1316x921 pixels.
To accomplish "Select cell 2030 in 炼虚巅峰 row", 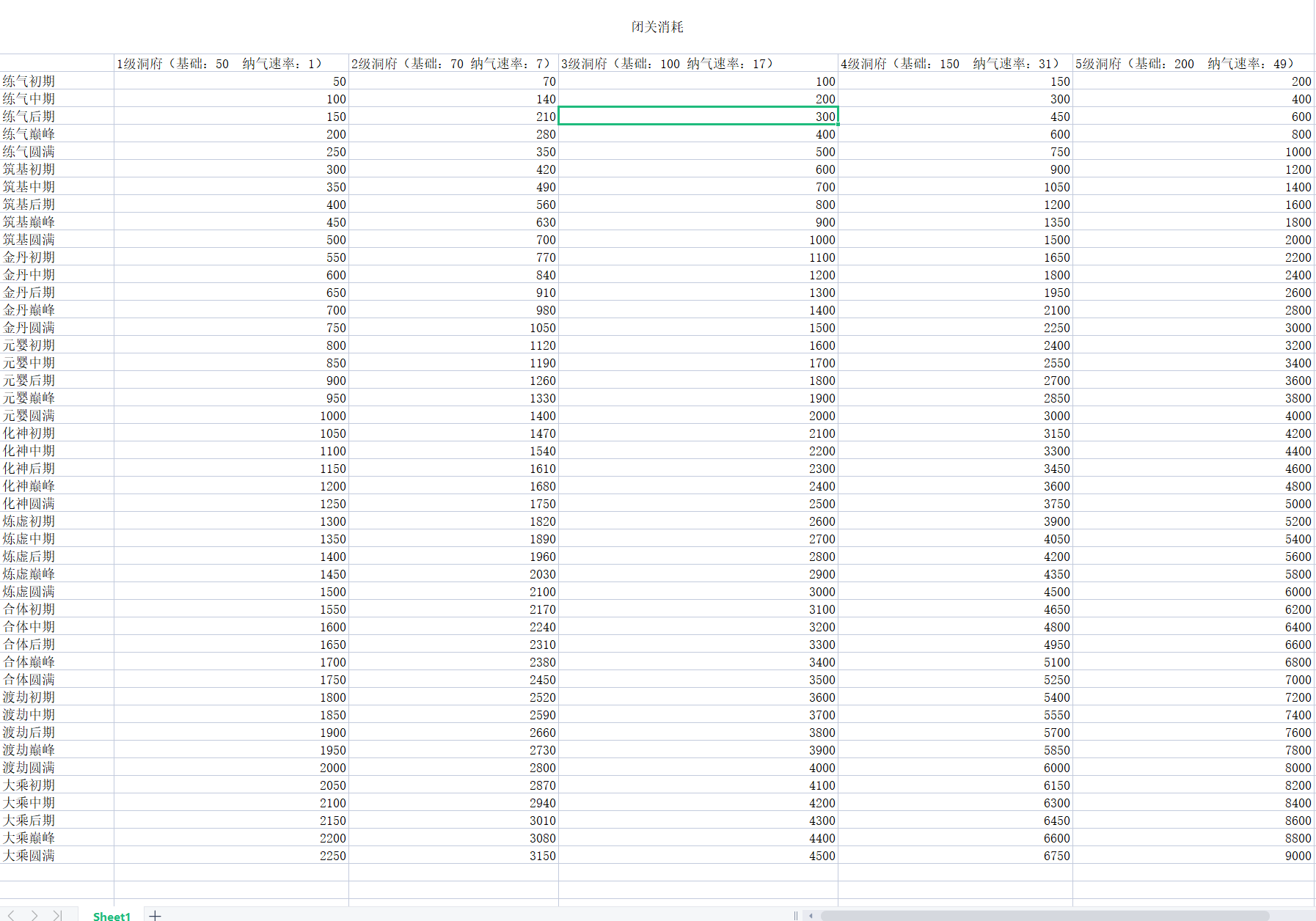I will coord(453,573).
